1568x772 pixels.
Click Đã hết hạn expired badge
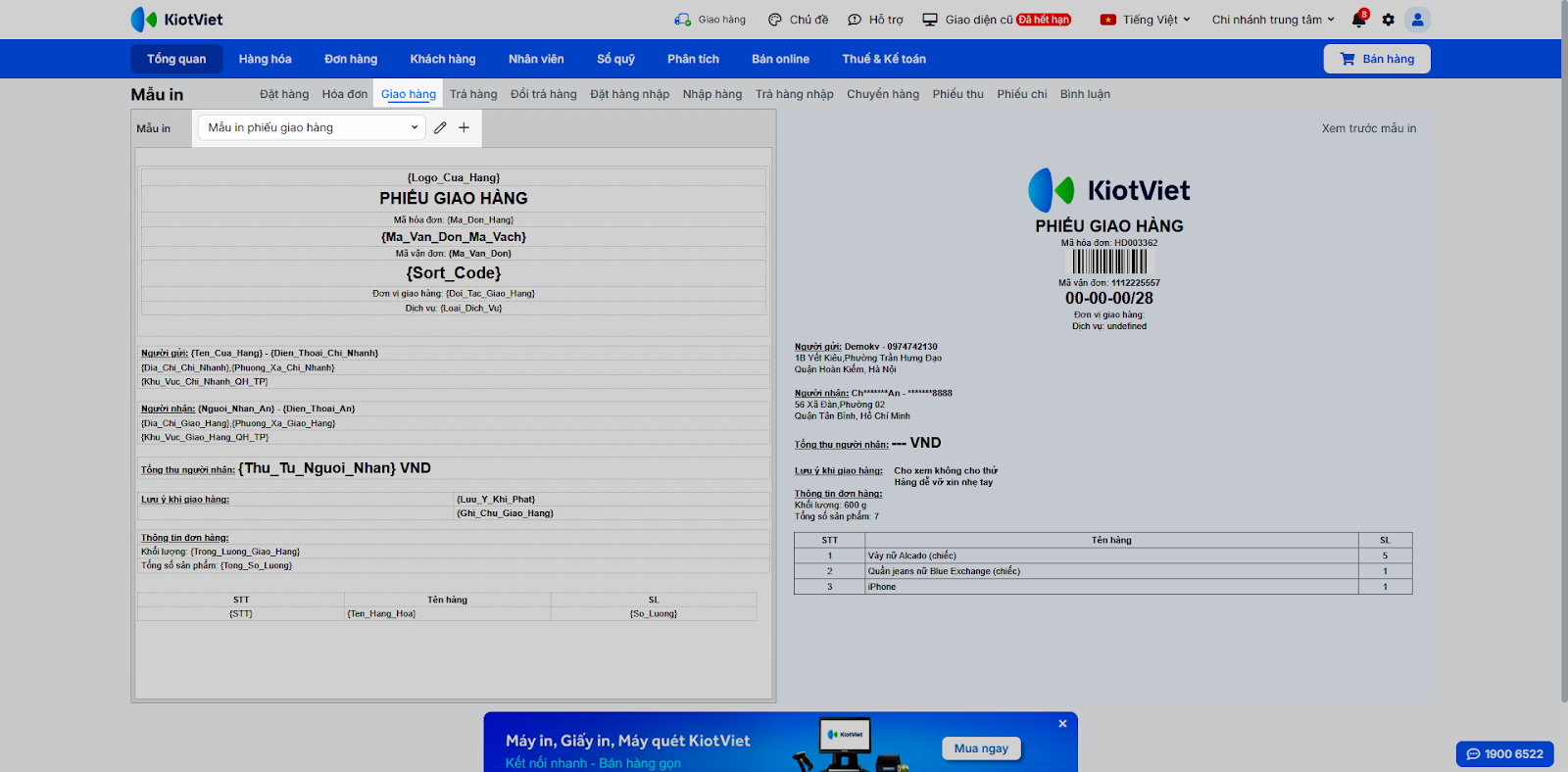(x=1044, y=20)
